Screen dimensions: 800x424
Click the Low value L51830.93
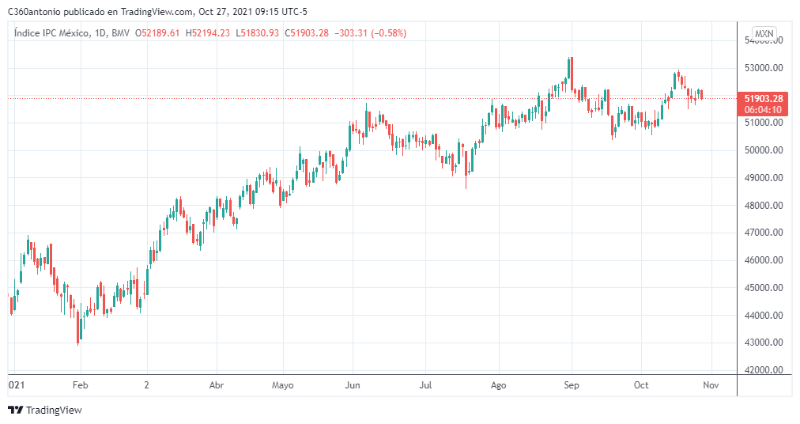point(257,33)
